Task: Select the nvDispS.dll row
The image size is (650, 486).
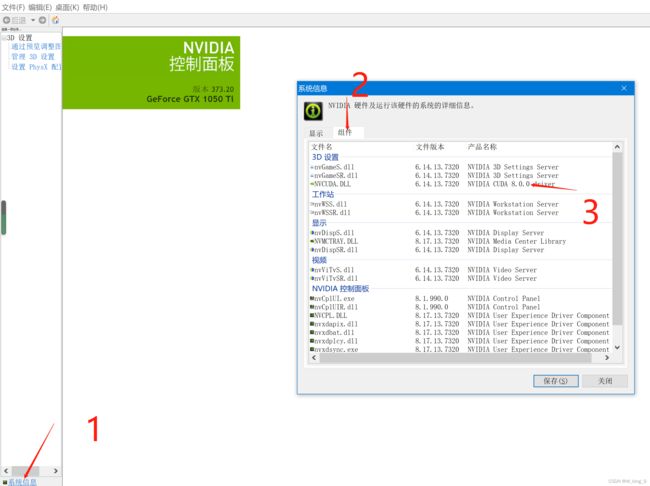Action: coord(461,233)
